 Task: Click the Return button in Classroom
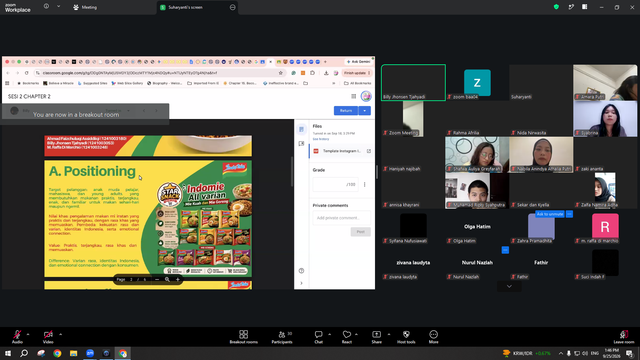point(346,111)
